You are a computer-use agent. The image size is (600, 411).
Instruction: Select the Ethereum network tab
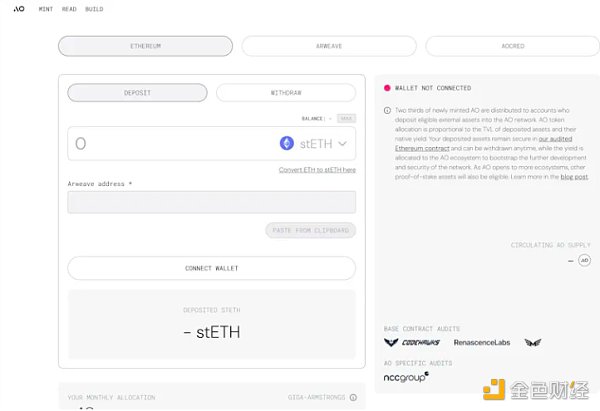tap(145, 46)
